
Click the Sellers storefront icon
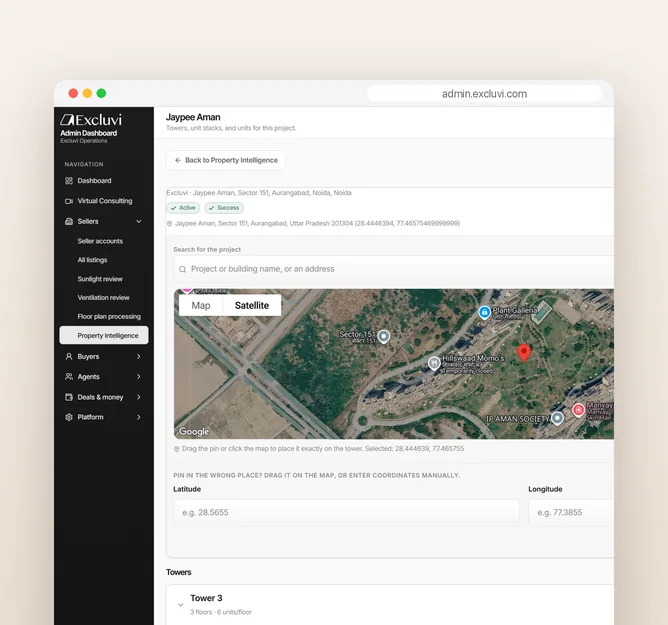point(69,222)
